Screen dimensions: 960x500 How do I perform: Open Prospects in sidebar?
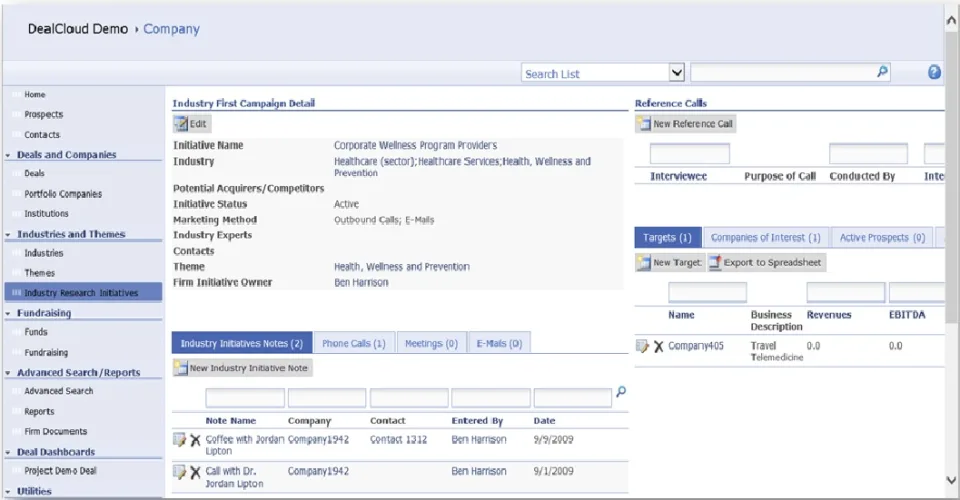click(43, 114)
